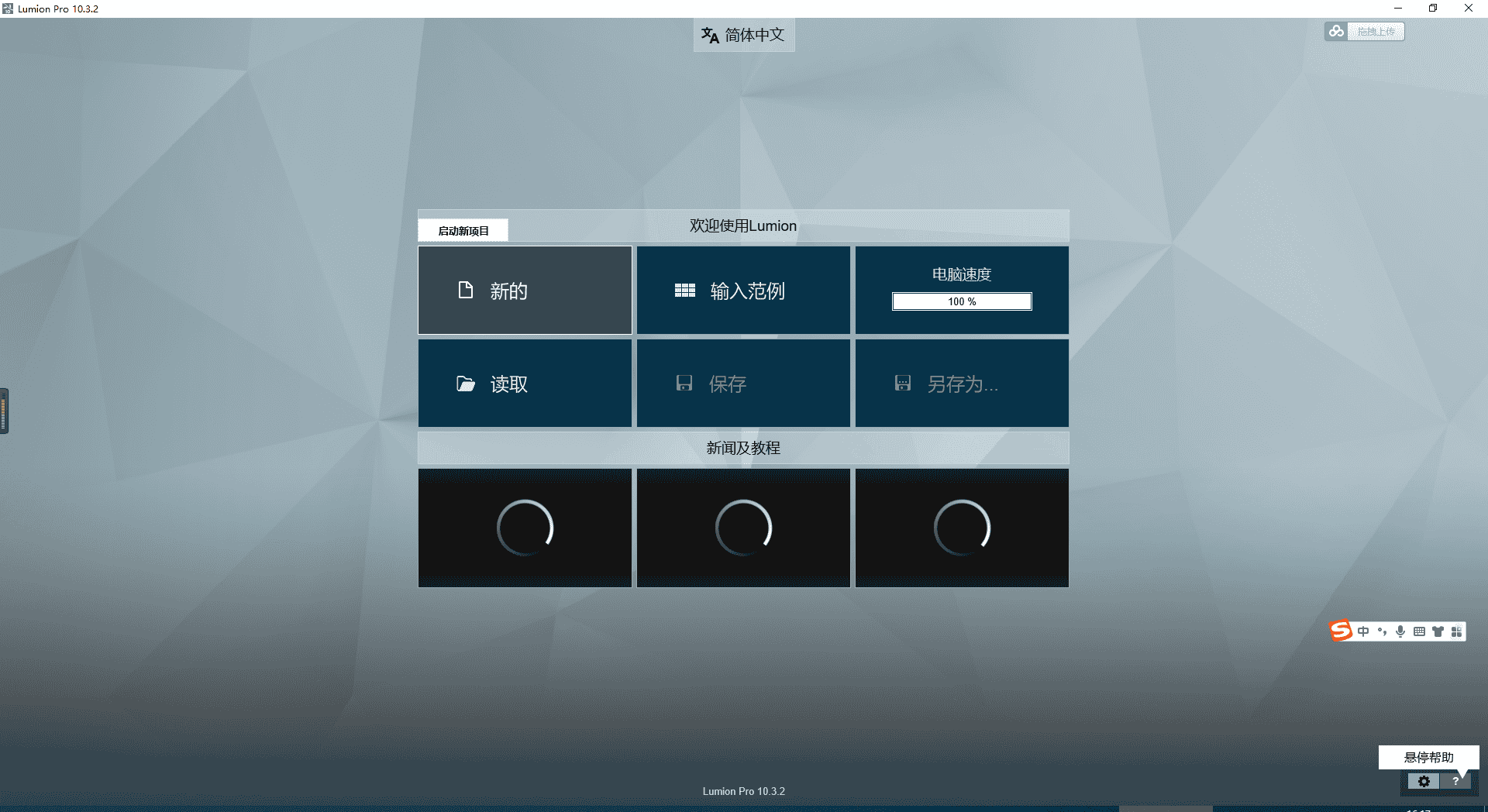Open the third news tutorial thumbnail

coord(962,528)
